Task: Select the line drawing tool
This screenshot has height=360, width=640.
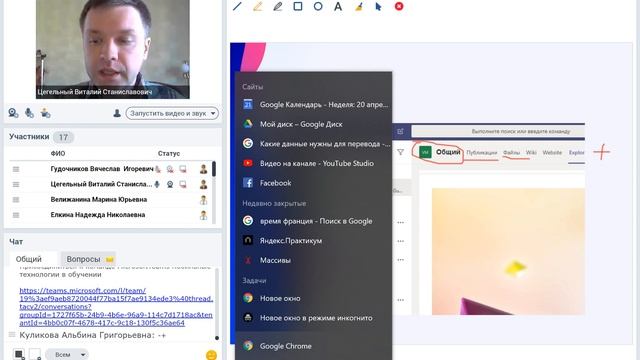Action: 237,6
